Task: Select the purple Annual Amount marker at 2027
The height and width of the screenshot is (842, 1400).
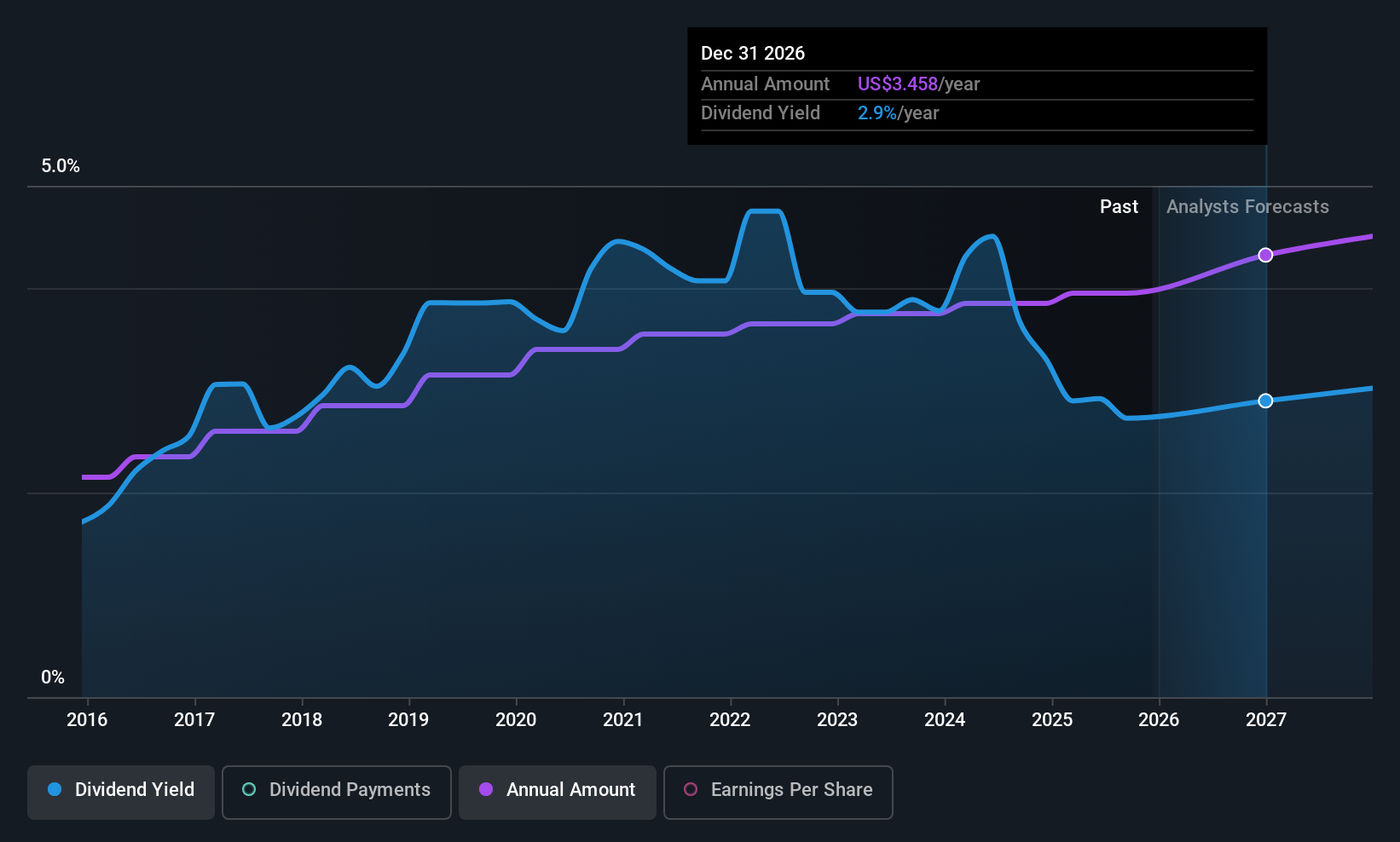Action: coord(1266,255)
